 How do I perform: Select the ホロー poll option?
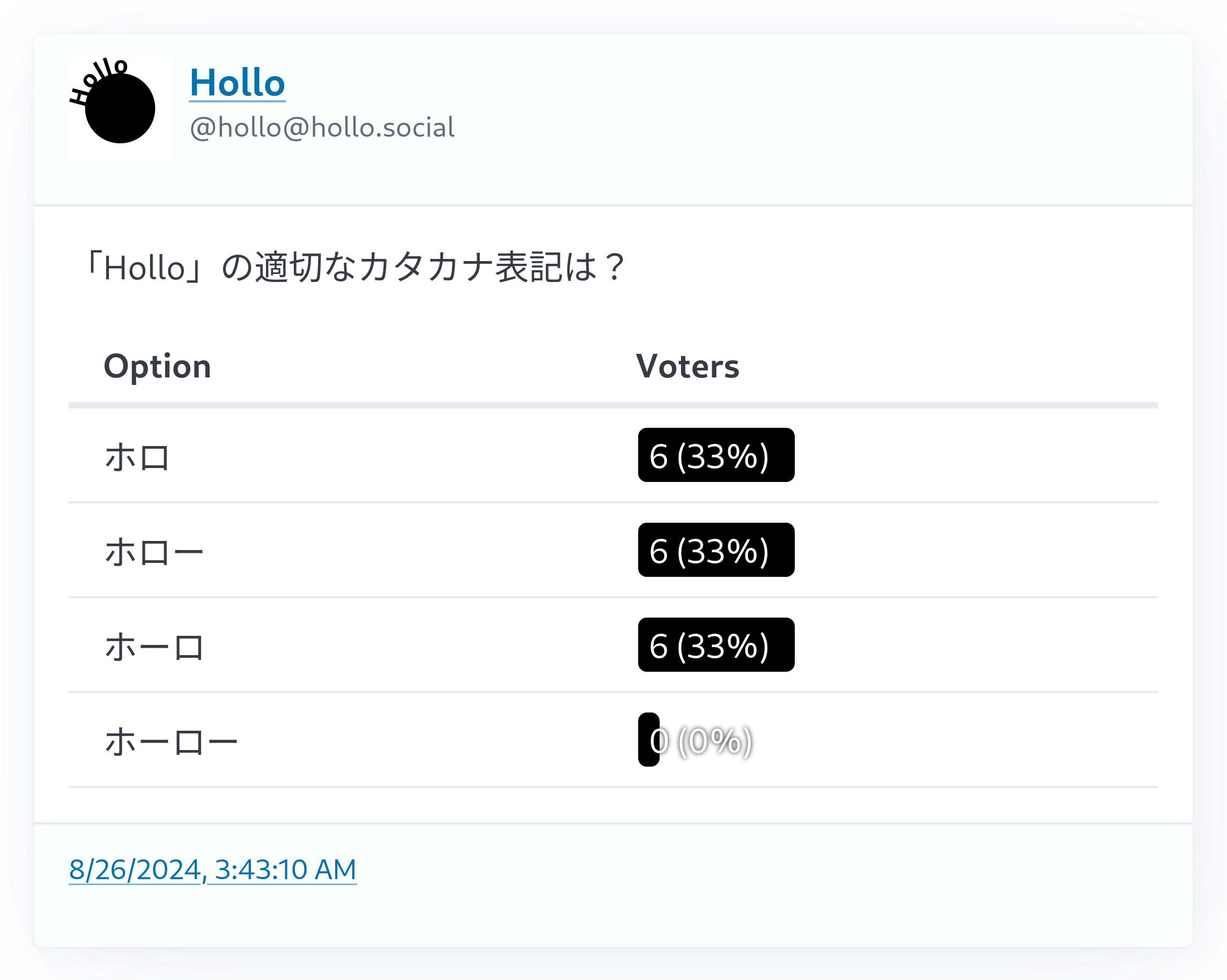click(x=154, y=552)
